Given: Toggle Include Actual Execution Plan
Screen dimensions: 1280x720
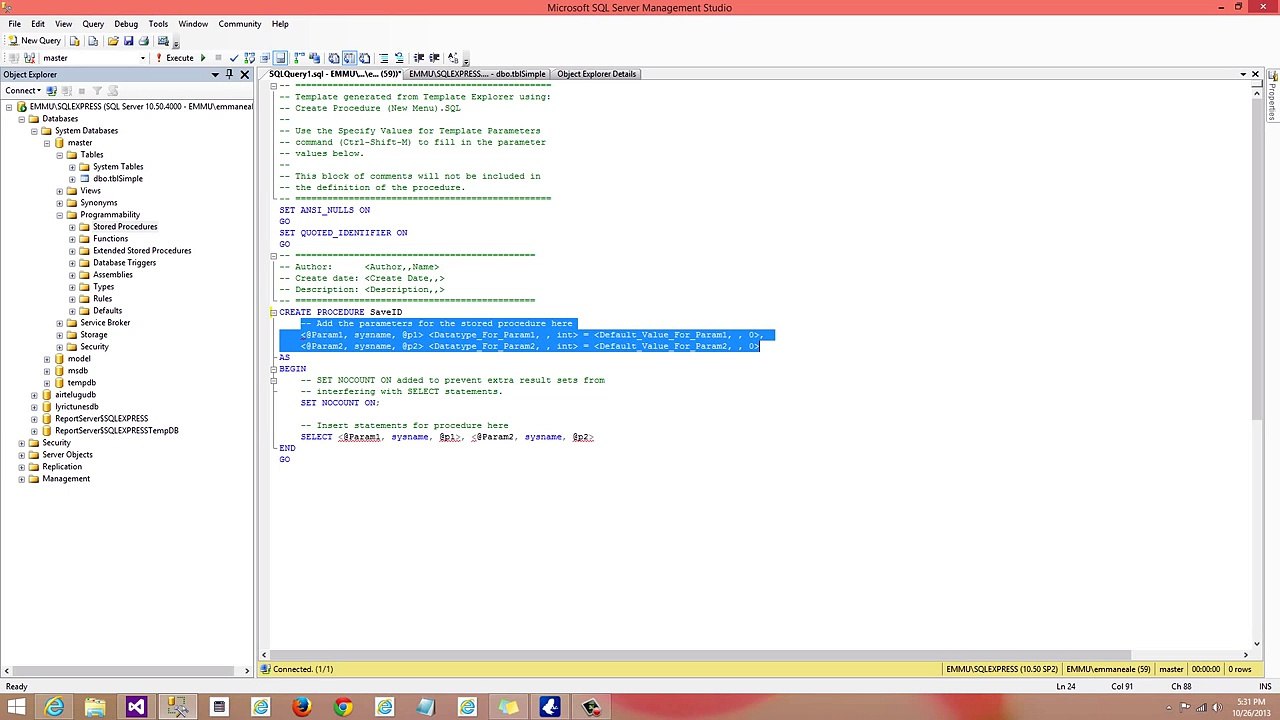Looking at the screenshot, I should tap(299, 58).
